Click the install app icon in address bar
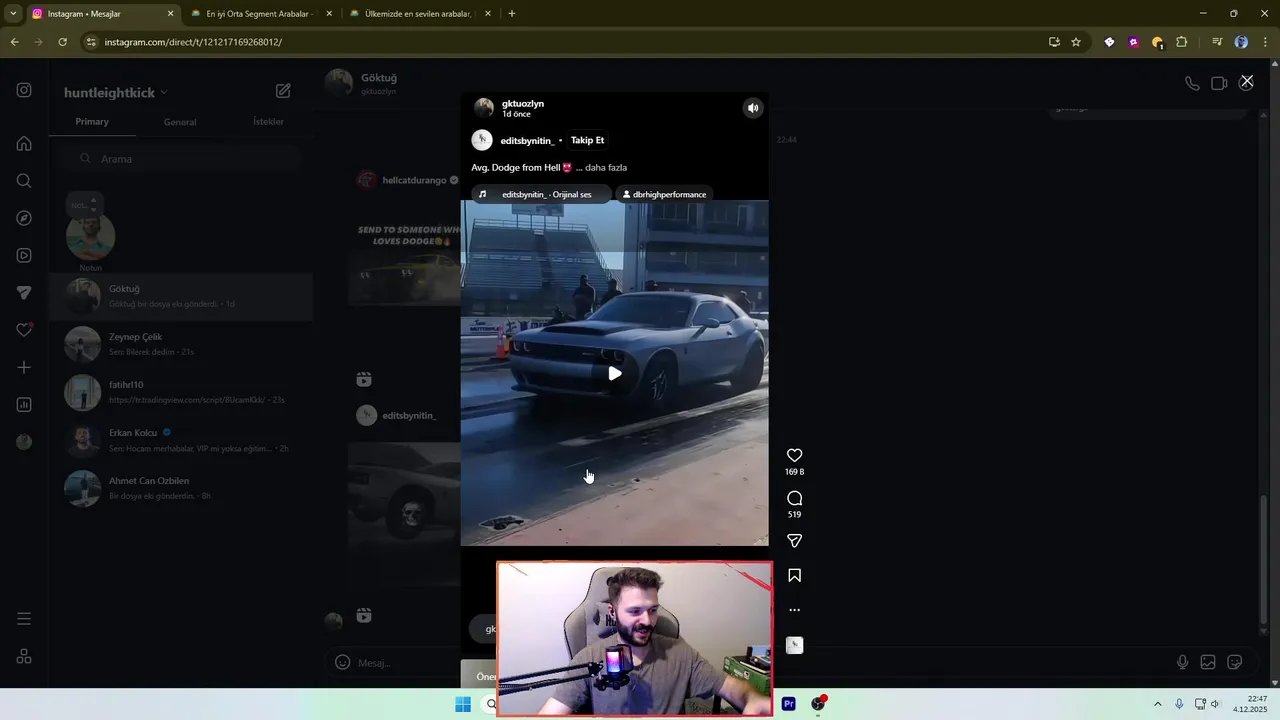The width and height of the screenshot is (1280, 720). (1054, 42)
